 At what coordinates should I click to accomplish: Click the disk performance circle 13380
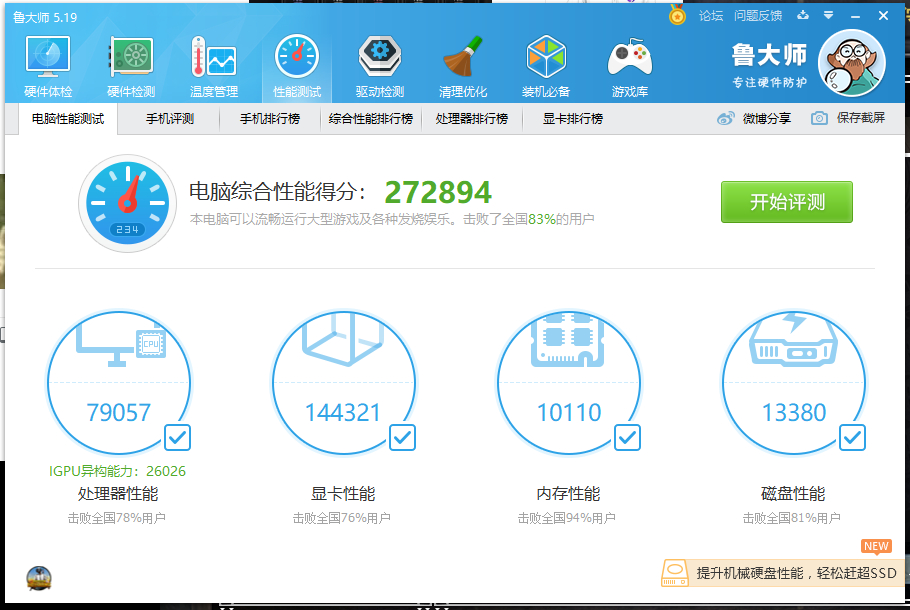(x=793, y=382)
